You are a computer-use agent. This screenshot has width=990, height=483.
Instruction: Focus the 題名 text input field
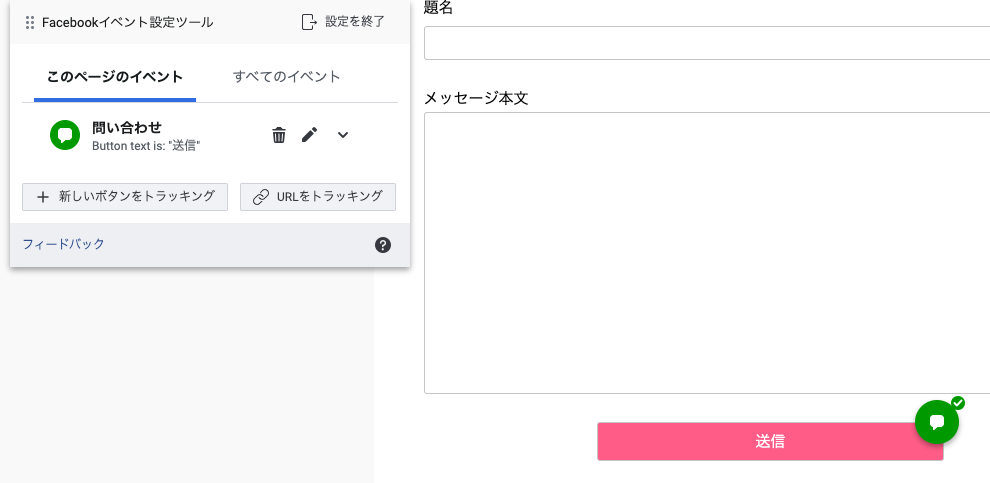[706, 43]
